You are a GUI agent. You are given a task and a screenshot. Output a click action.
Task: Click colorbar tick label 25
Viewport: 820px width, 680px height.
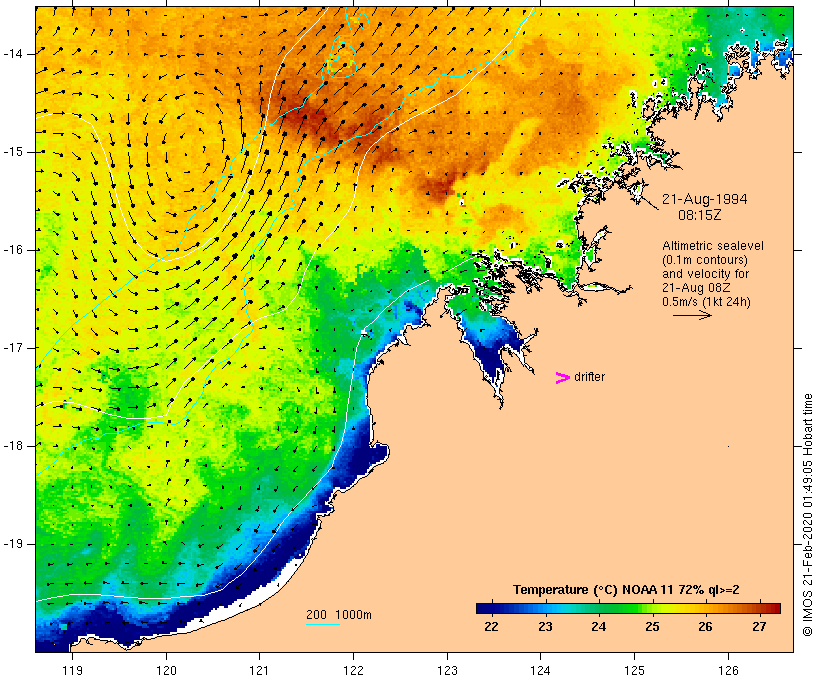(x=652, y=626)
